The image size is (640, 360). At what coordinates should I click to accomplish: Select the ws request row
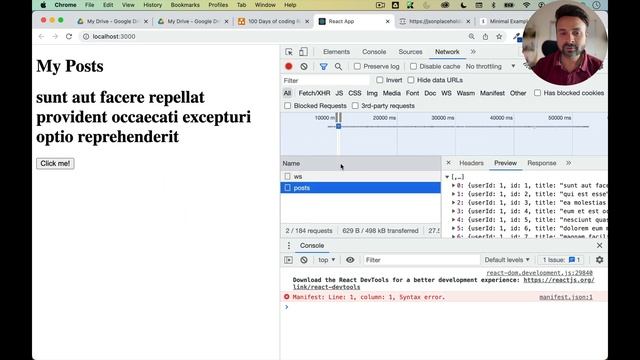click(360, 176)
